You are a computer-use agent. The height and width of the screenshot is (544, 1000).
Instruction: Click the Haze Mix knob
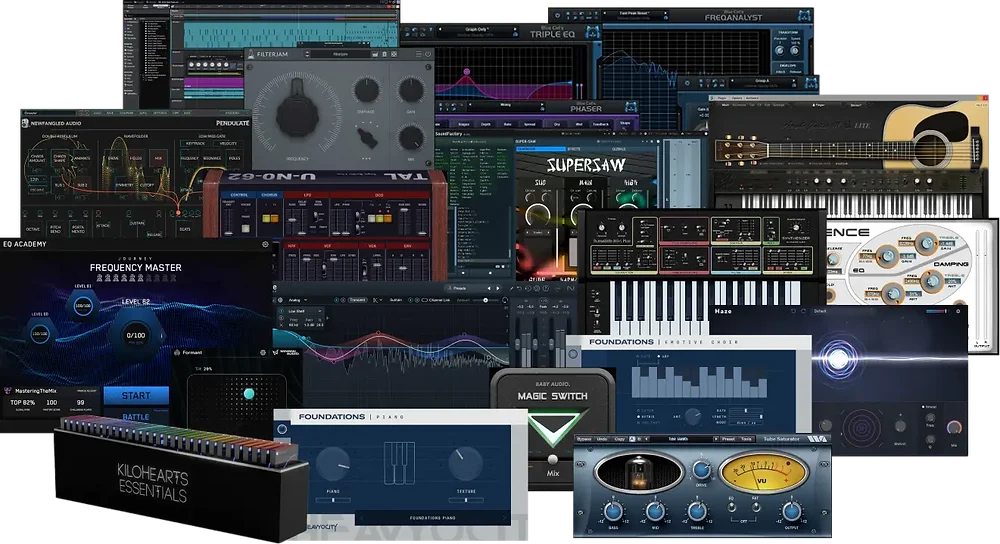[954, 427]
